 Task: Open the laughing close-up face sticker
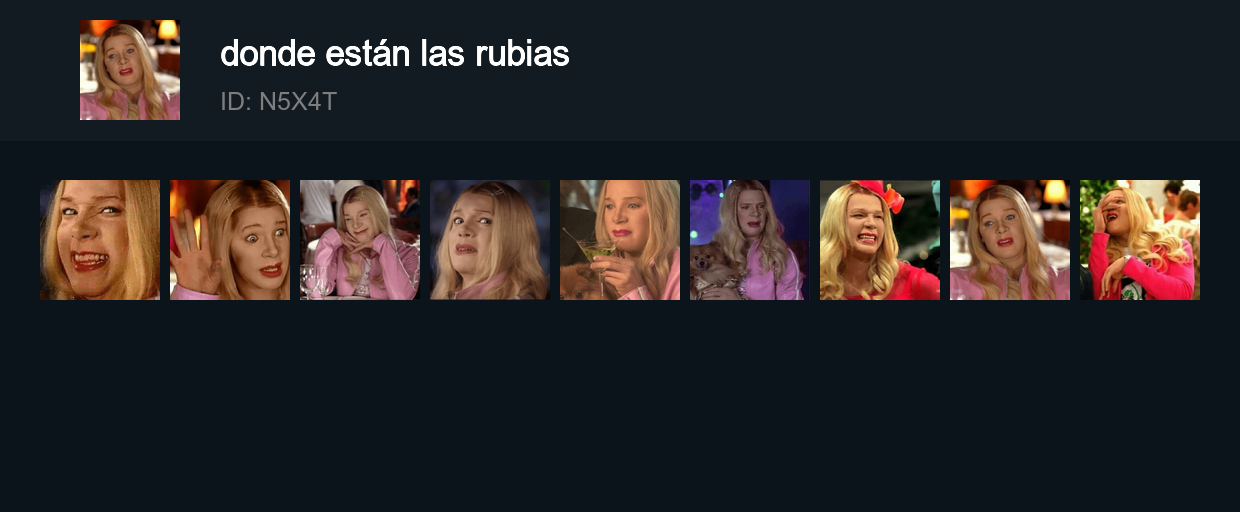100,240
